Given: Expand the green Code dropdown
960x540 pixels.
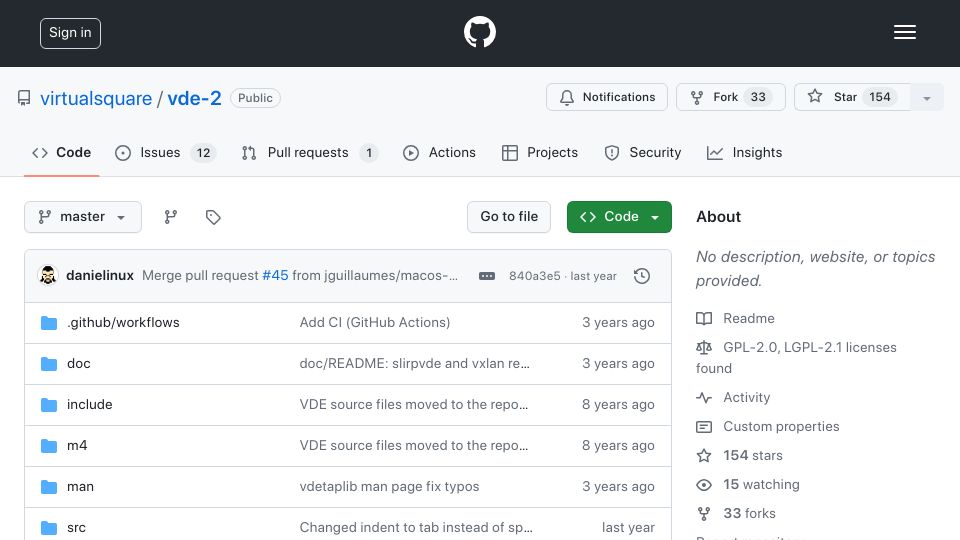Looking at the screenshot, I should coord(619,217).
